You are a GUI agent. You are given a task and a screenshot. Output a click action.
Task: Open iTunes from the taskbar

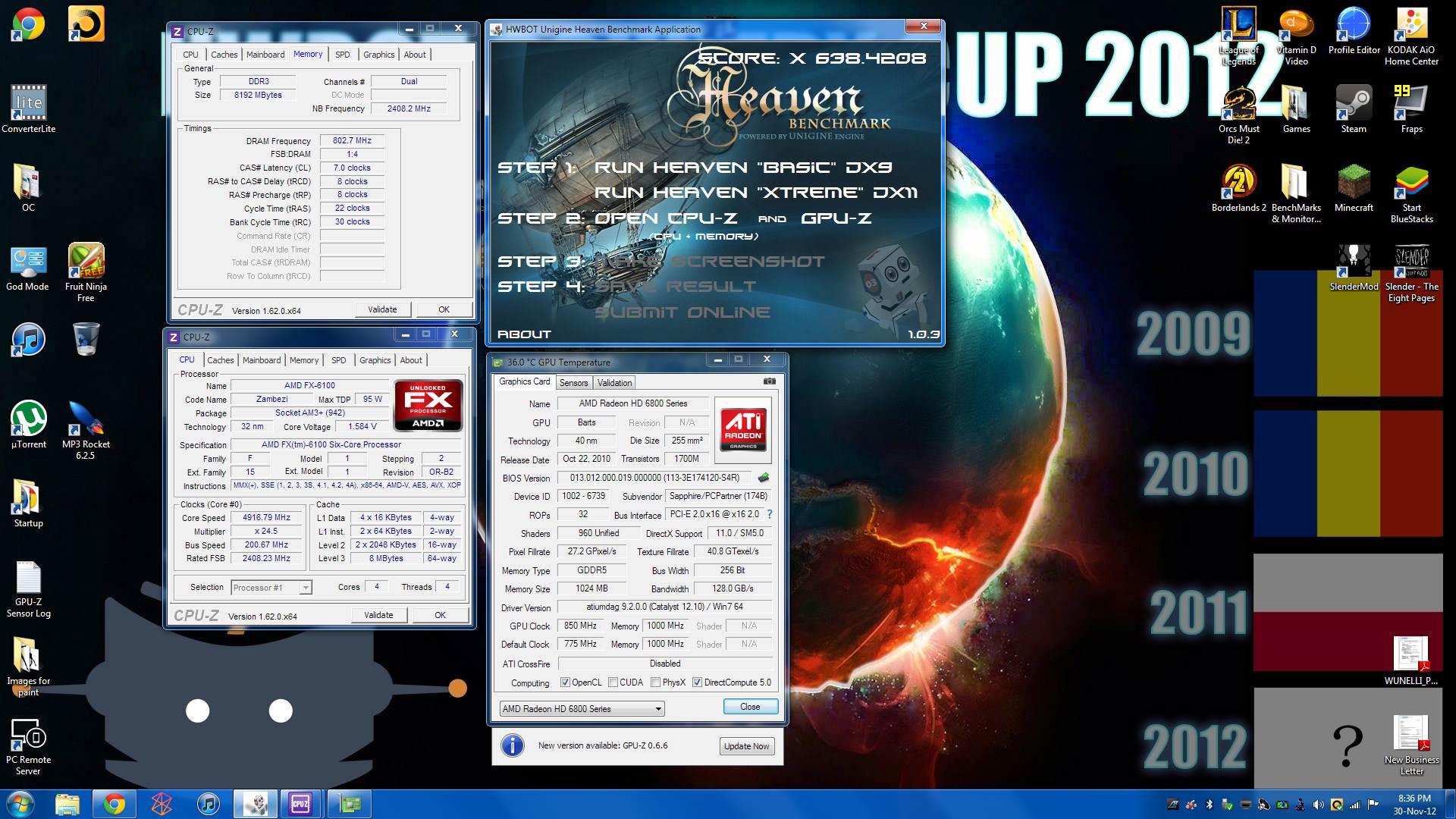(x=208, y=804)
